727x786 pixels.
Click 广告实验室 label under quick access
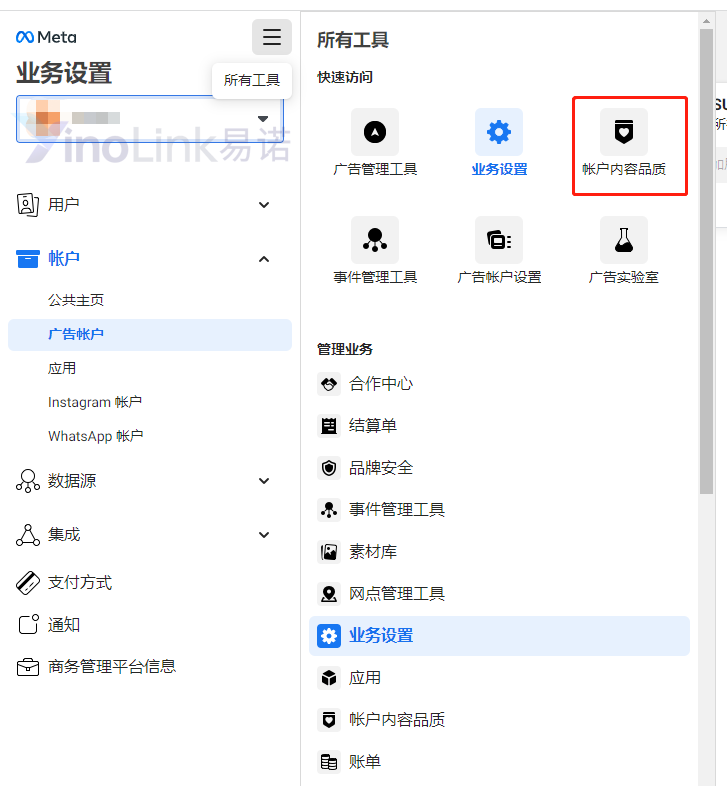(x=624, y=277)
